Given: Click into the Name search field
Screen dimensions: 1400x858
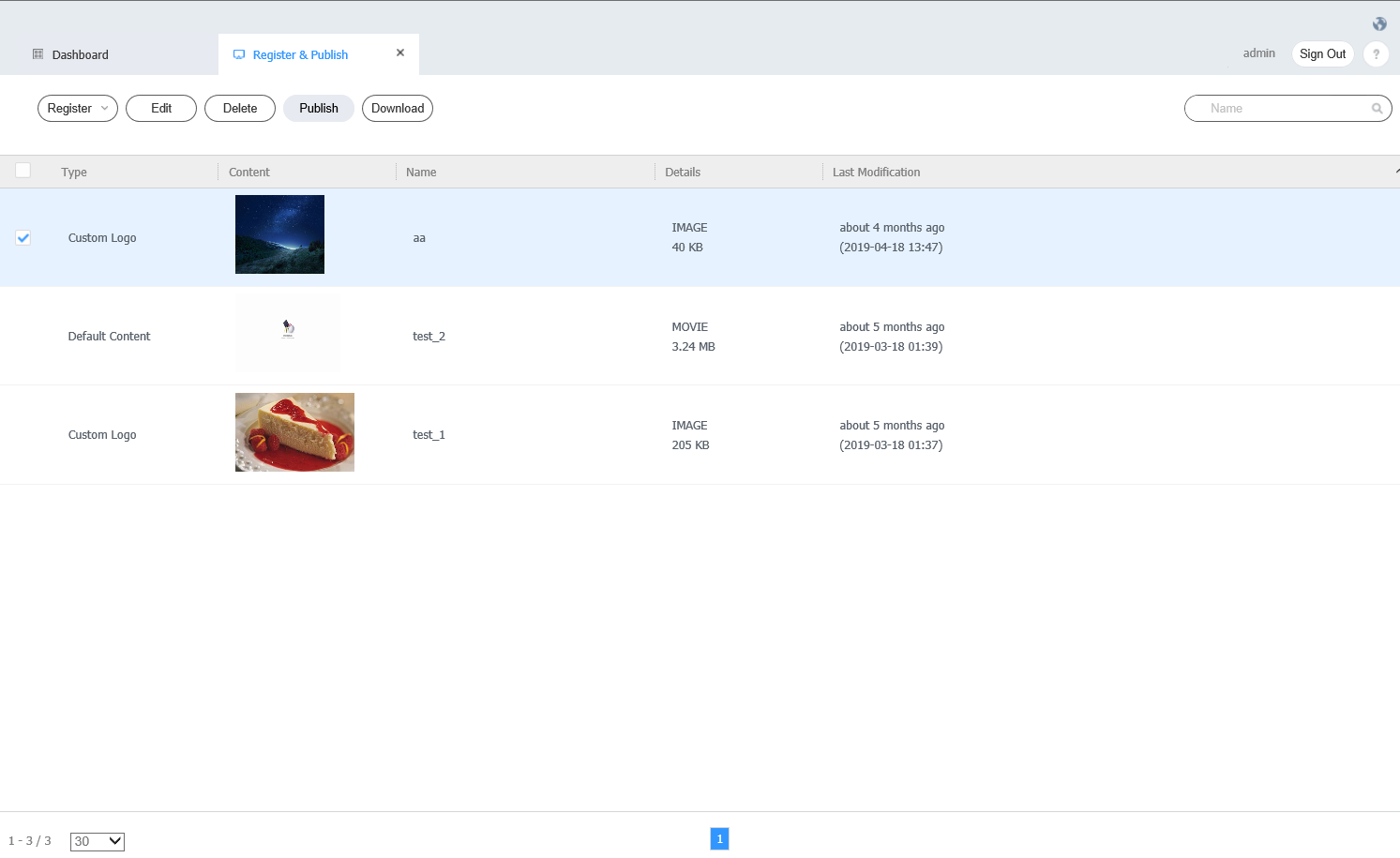Looking at the screenshot, I should tap(1280, 109).
